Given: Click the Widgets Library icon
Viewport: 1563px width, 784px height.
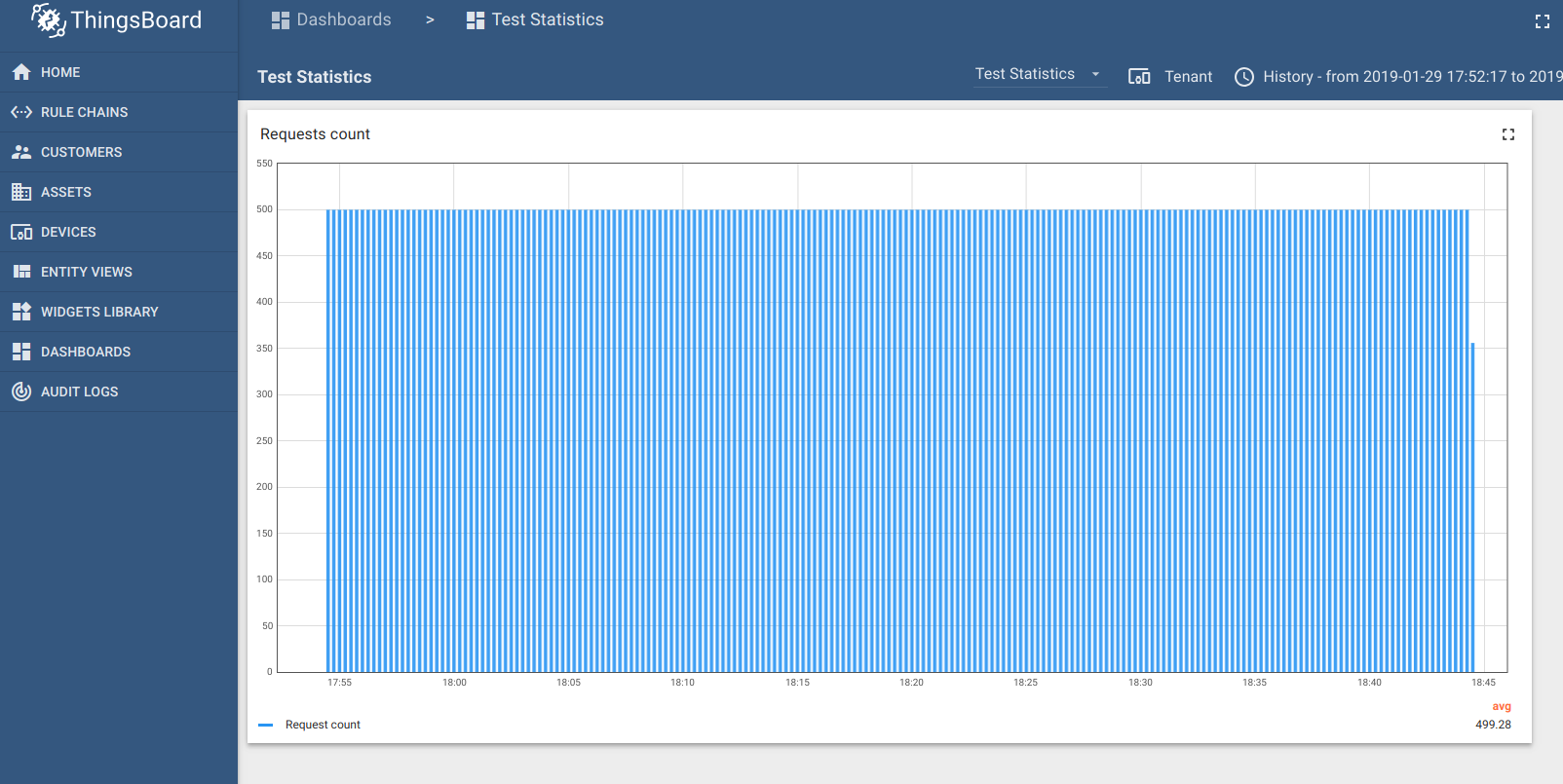Looking at the screenshot, I should 21,312.
